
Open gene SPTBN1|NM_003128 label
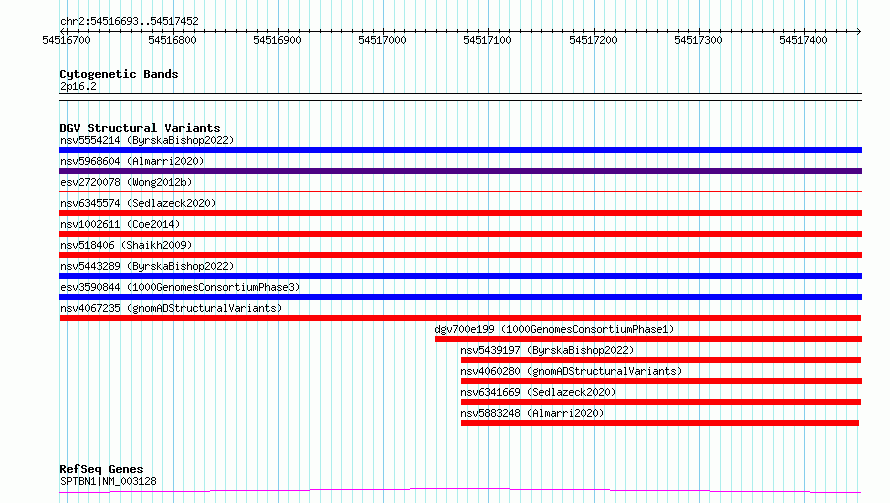pyautogui.click(x=108, y=481)
